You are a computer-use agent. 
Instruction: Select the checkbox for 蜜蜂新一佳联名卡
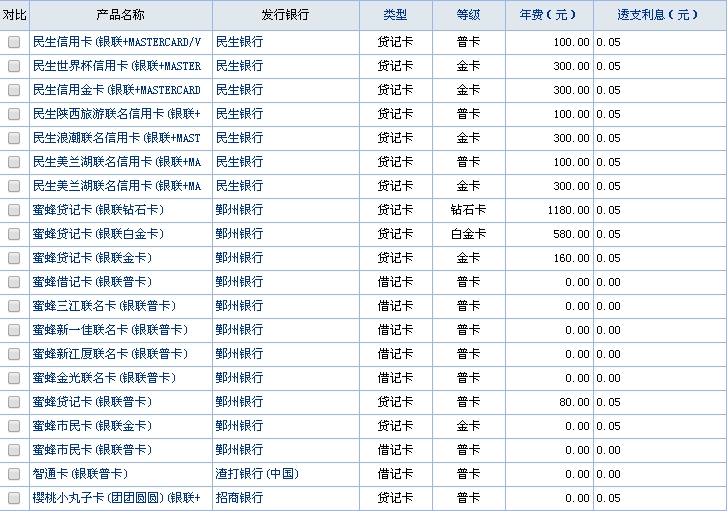[14, 330]
